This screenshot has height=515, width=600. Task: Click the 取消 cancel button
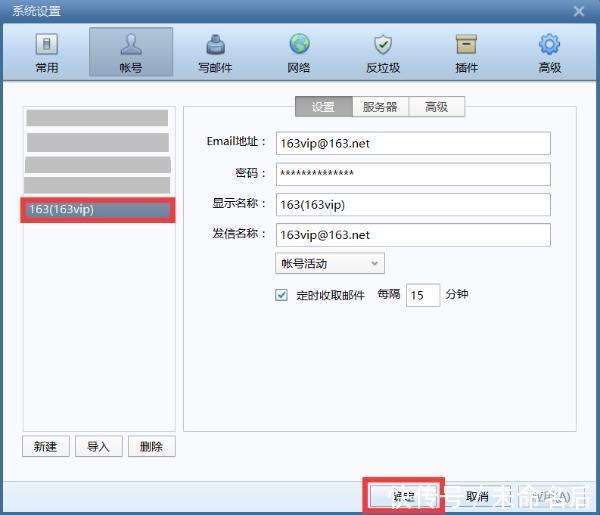click(477, 497)
